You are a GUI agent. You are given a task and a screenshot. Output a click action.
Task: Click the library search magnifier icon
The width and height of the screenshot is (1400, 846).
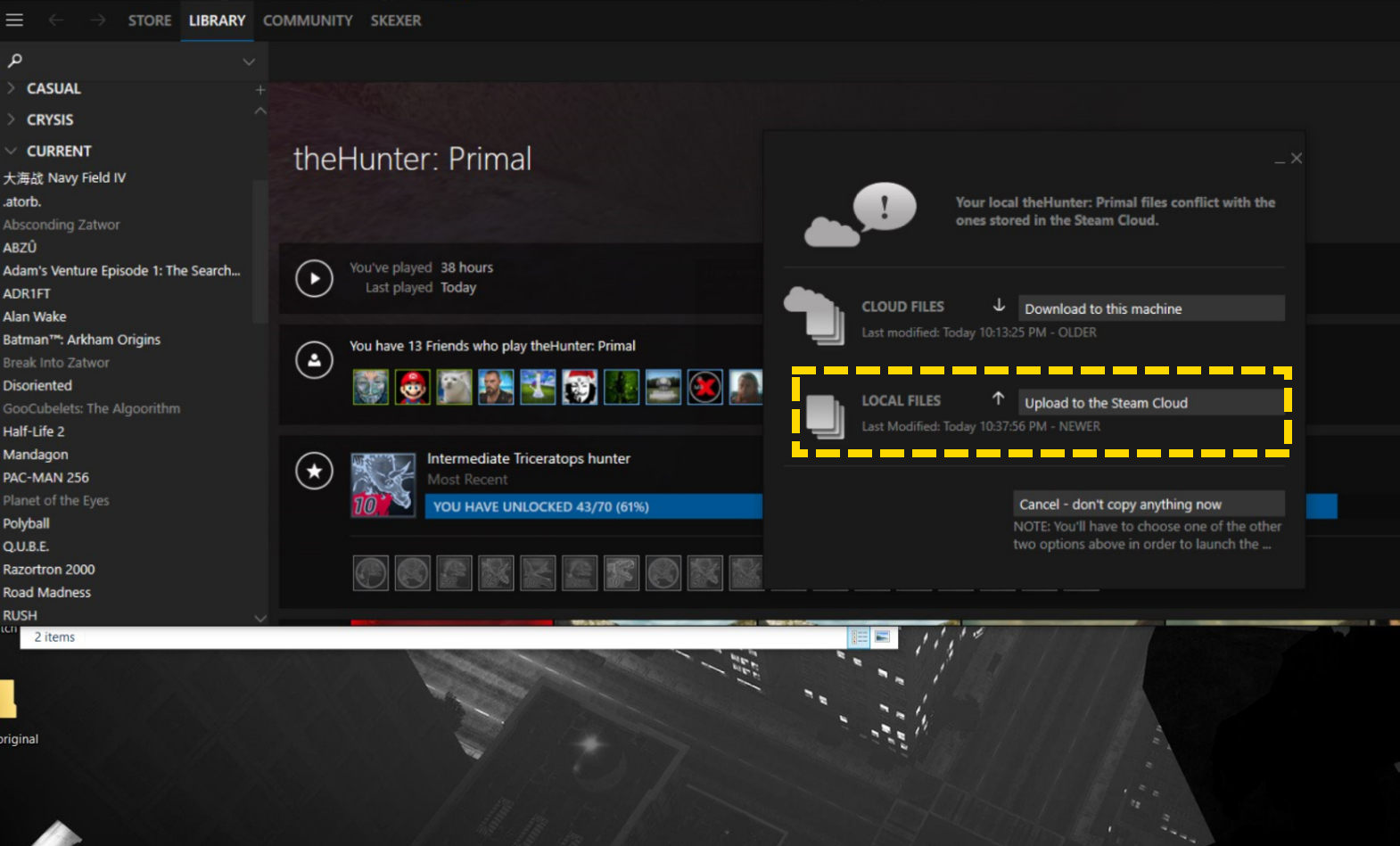pos(14,61)
